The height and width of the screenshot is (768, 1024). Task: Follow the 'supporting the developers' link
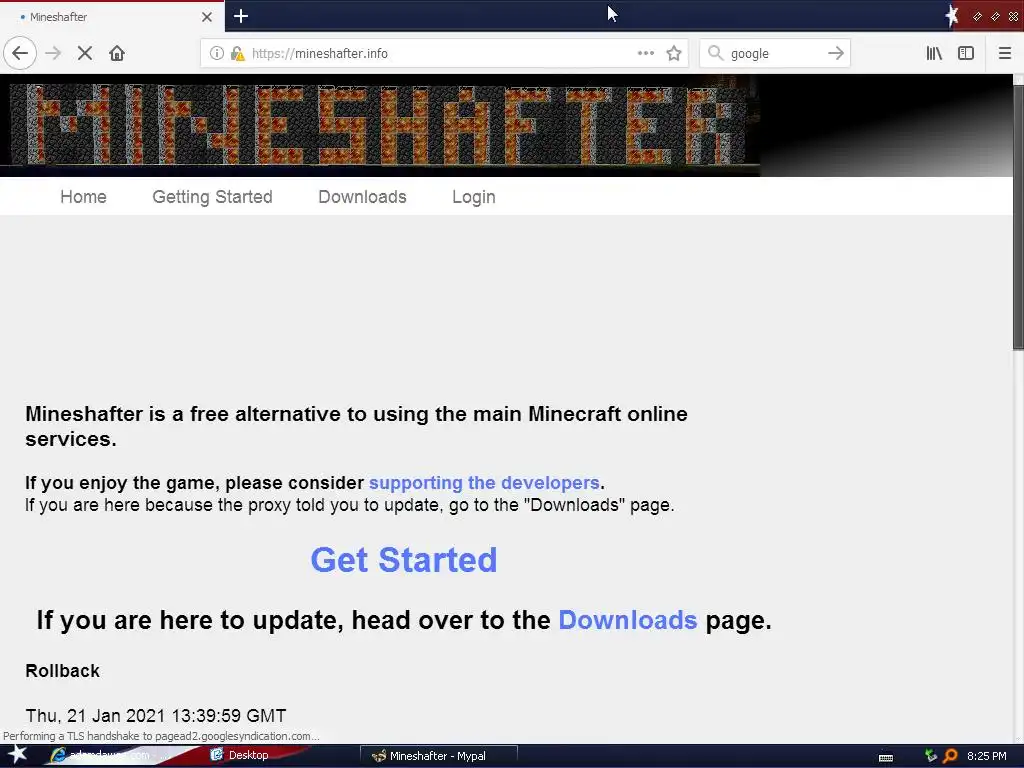[x=484, y=483]
